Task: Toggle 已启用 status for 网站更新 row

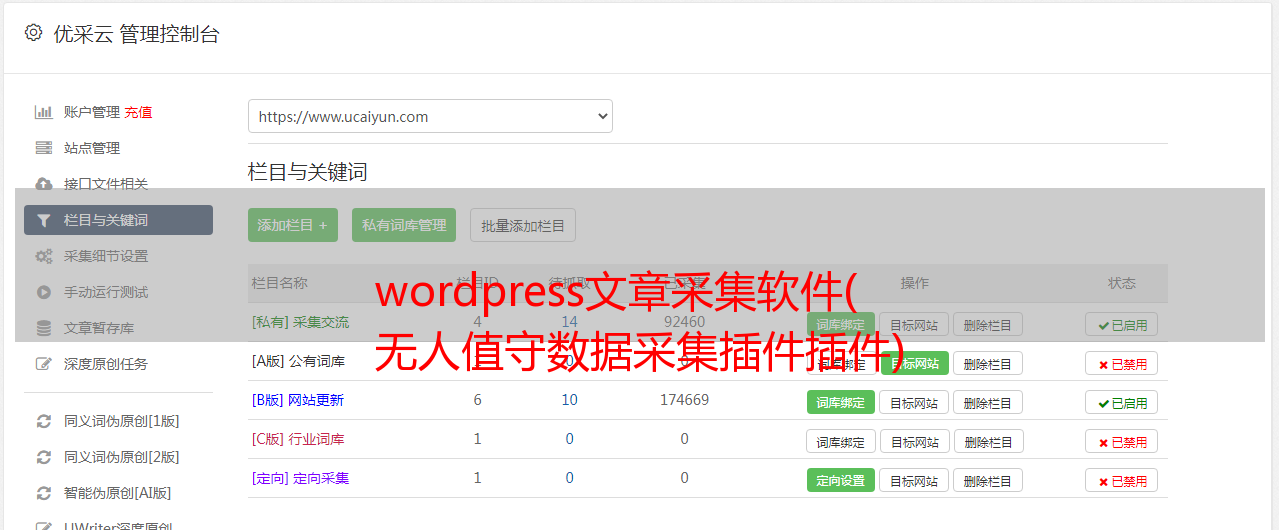Action: coord(1122,402)
